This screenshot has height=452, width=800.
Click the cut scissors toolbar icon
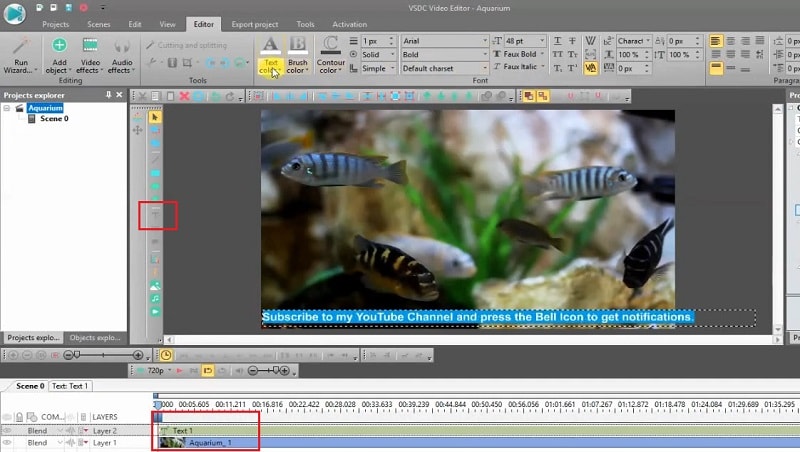tap(142, 96)
